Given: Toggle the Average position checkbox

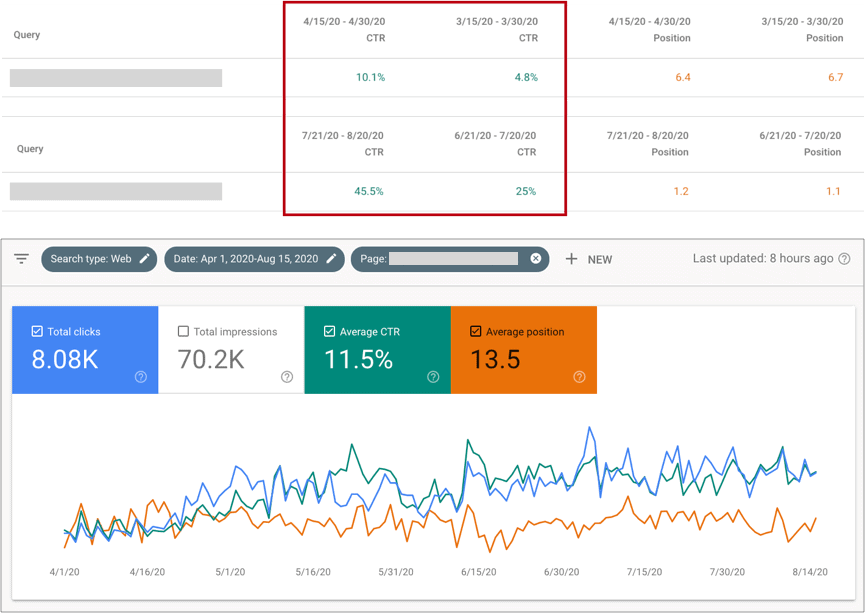Looking at the screenshot, I should [476, 332].
